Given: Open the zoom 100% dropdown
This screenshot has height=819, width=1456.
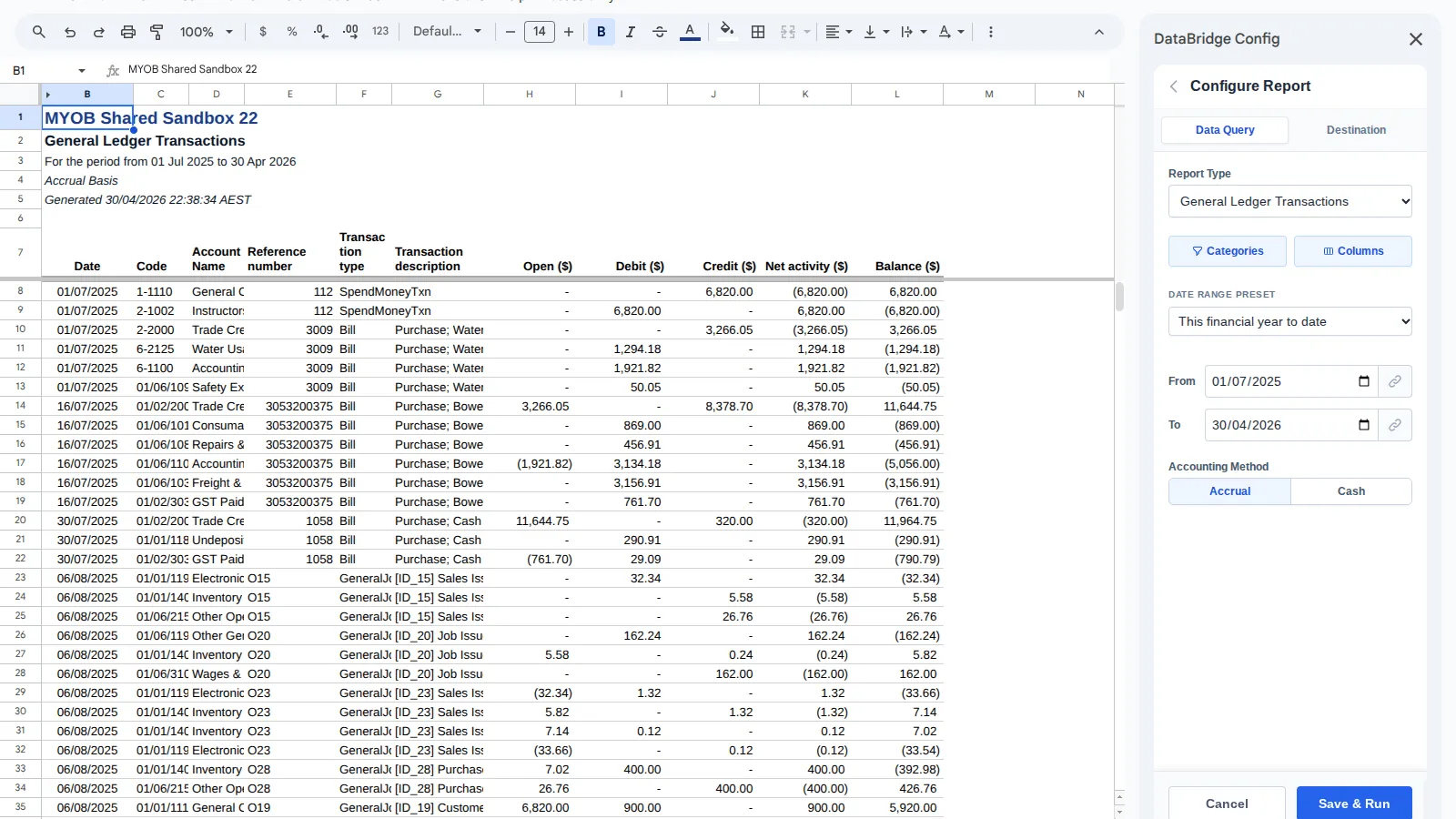Looking at the screenshot, I should tap(207, 32).
